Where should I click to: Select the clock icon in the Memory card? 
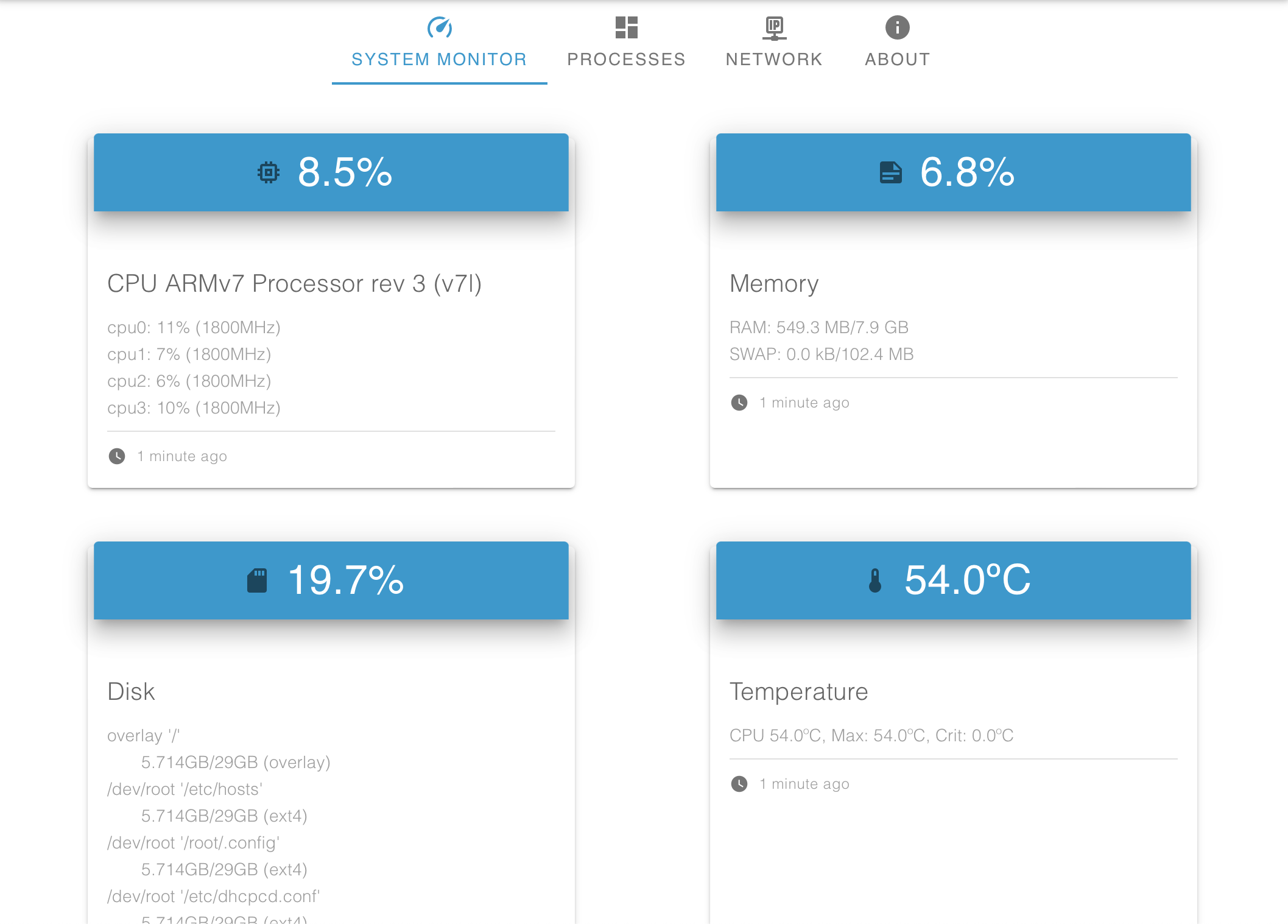pos(739,403)
